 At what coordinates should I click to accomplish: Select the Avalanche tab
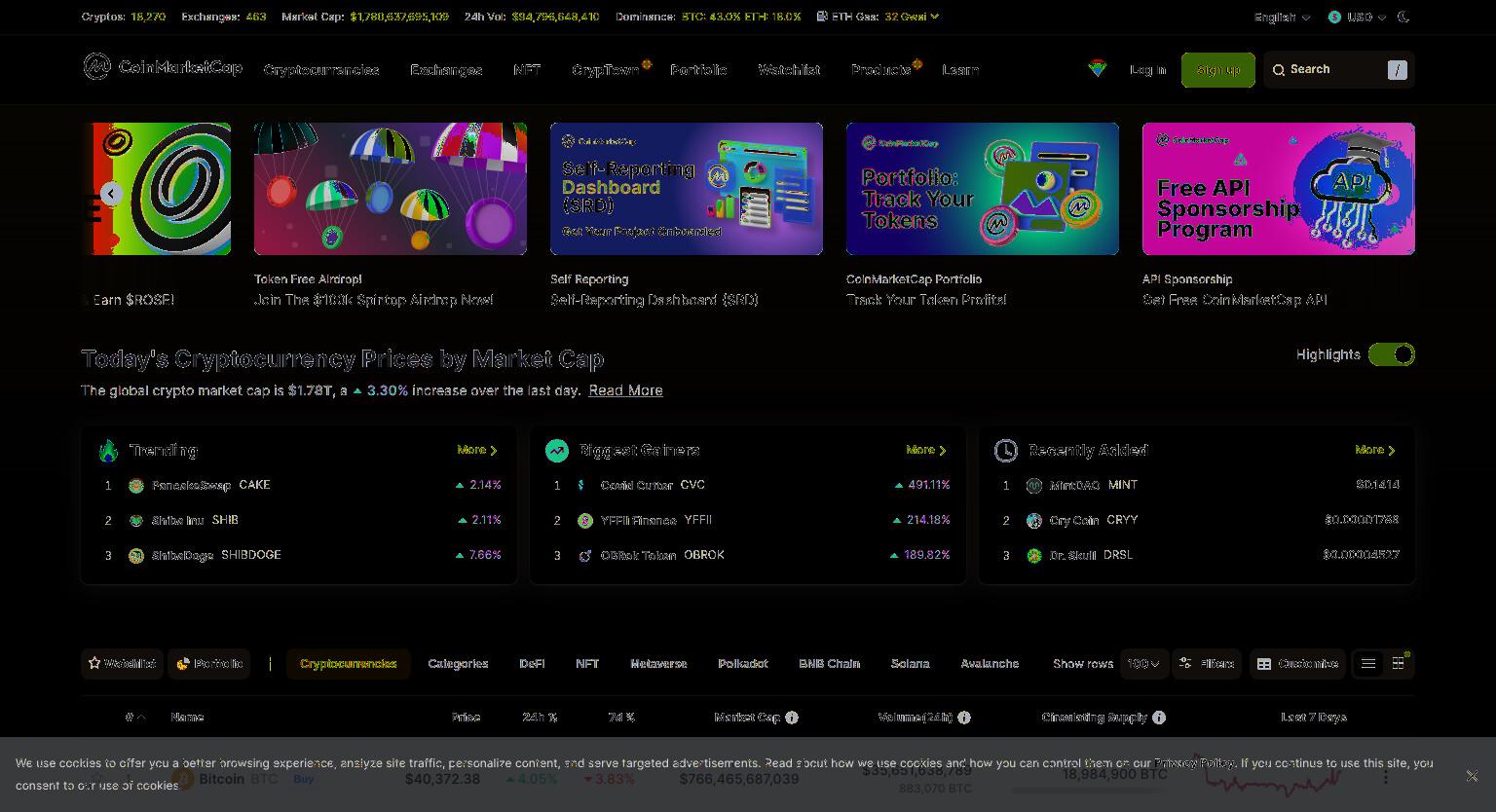[x=990, y=664]
